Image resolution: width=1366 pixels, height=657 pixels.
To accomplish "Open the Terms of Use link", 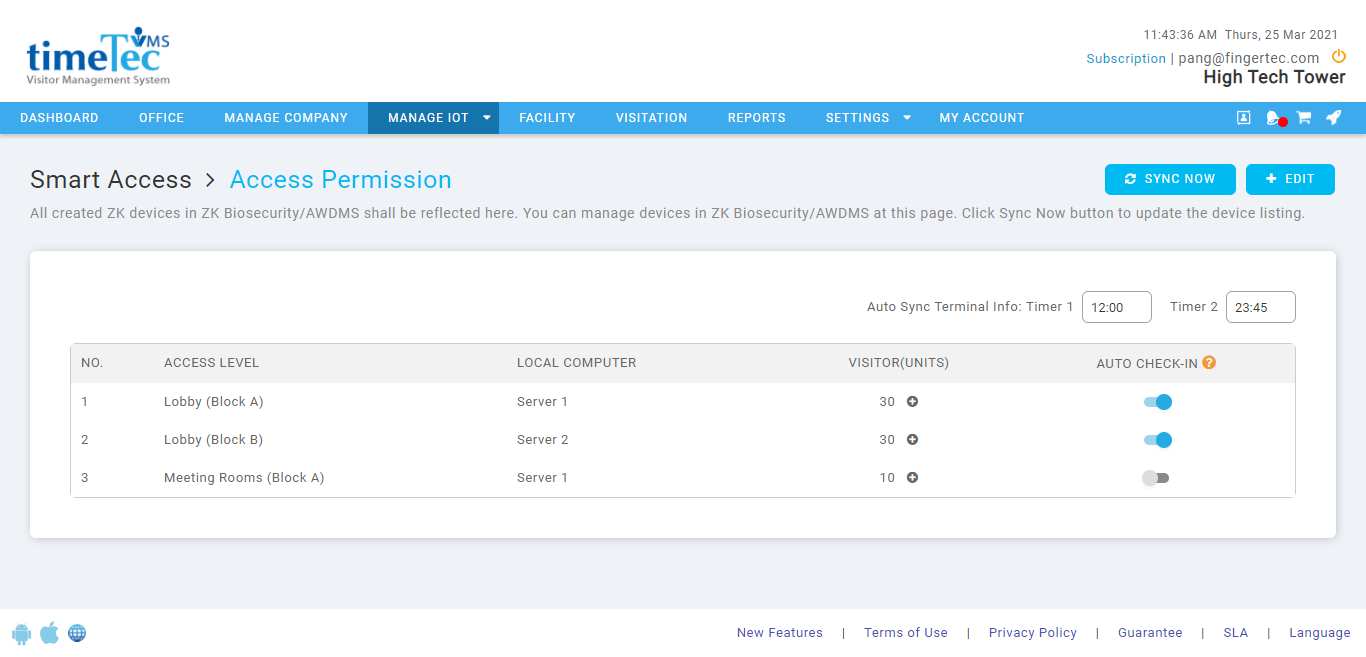I will click(906, 633).
